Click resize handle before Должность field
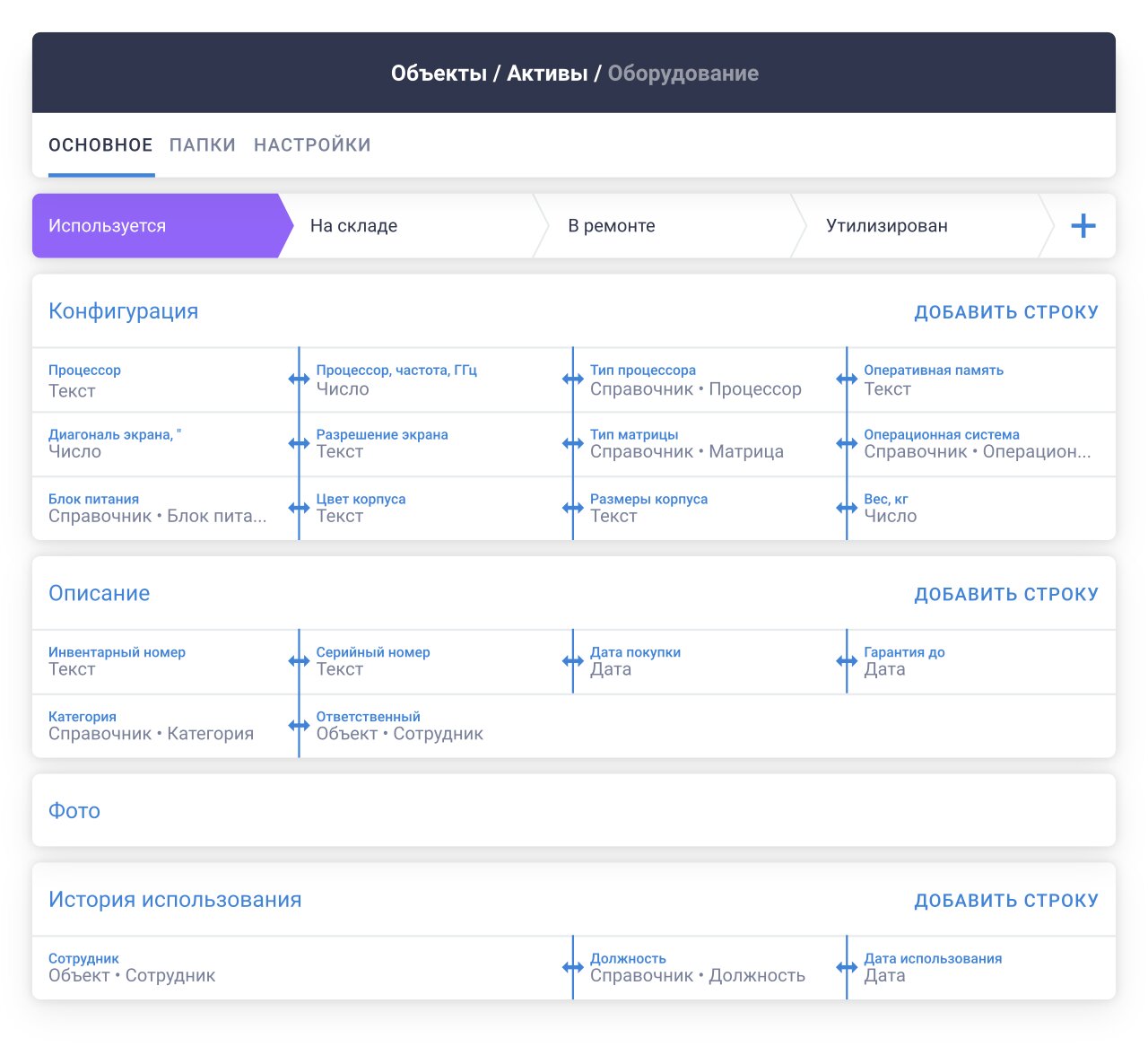The image size is (1148, 1064). (573, 967)
